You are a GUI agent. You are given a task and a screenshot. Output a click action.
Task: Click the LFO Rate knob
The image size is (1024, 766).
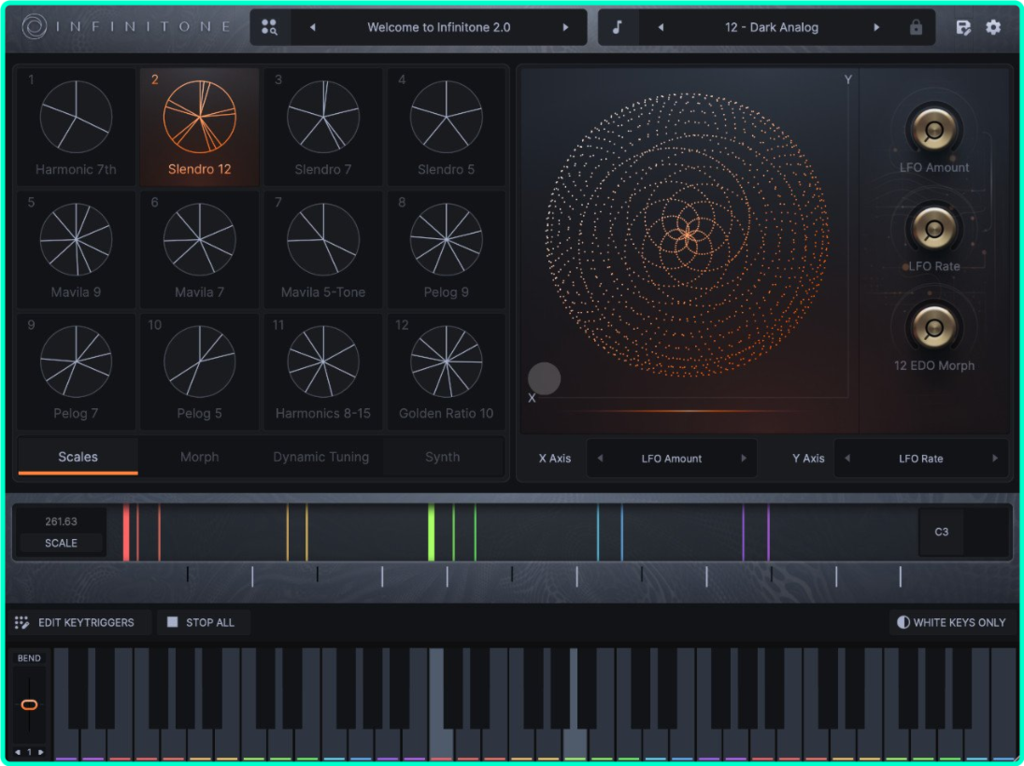pyautogui.click(x=933, y=228)
